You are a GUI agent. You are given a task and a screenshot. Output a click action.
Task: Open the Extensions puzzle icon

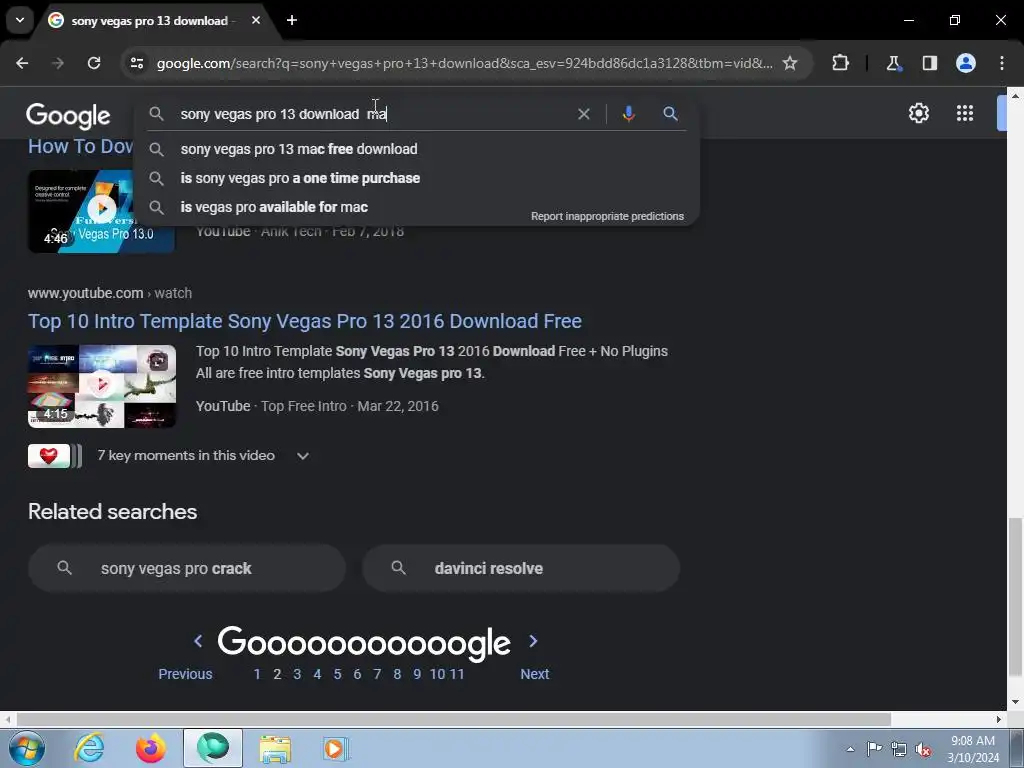[840, 63]
